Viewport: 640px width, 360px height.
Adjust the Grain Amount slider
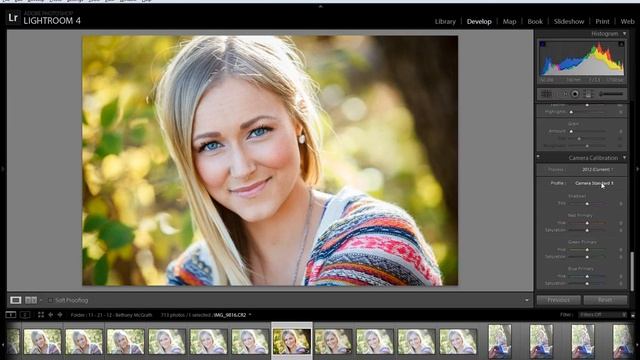(588, 131)
